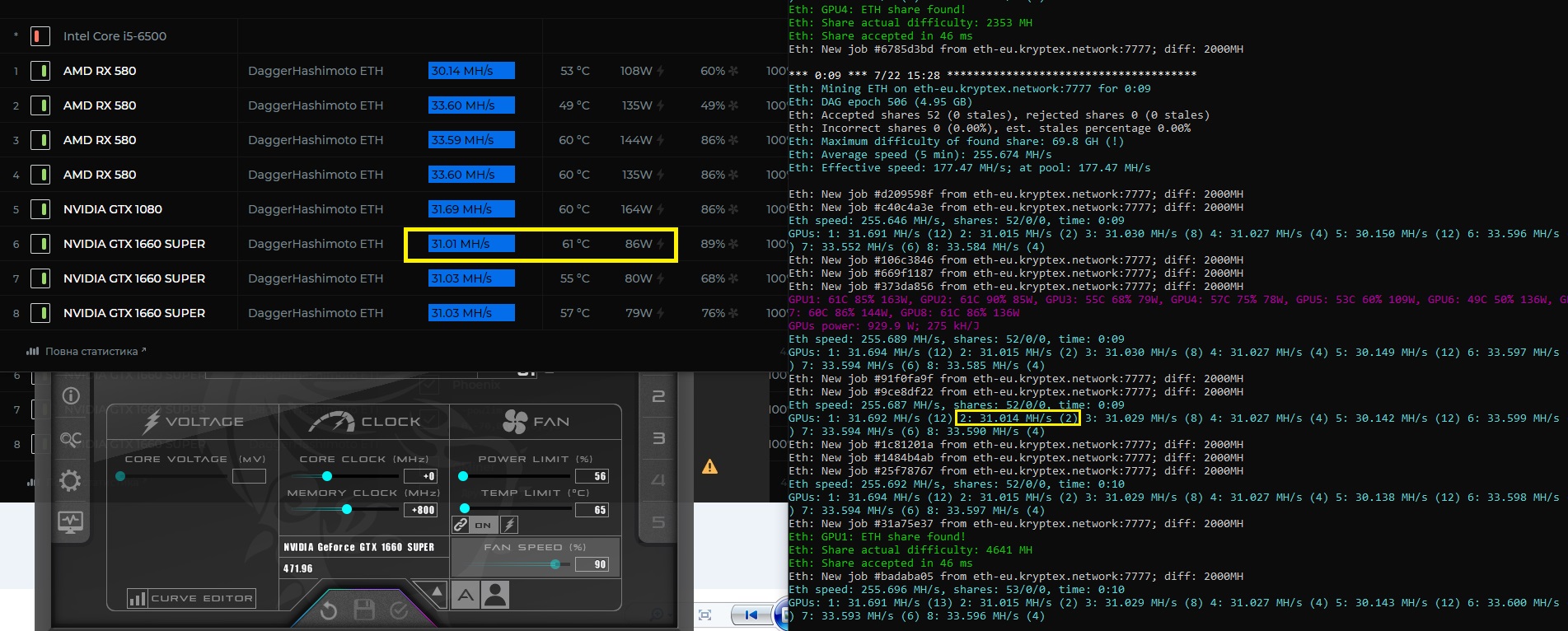The height and width of the screenshot is (631, 1568).
Task: Click lightning icon in VOLTAGE header
Action: pos(151,422)
